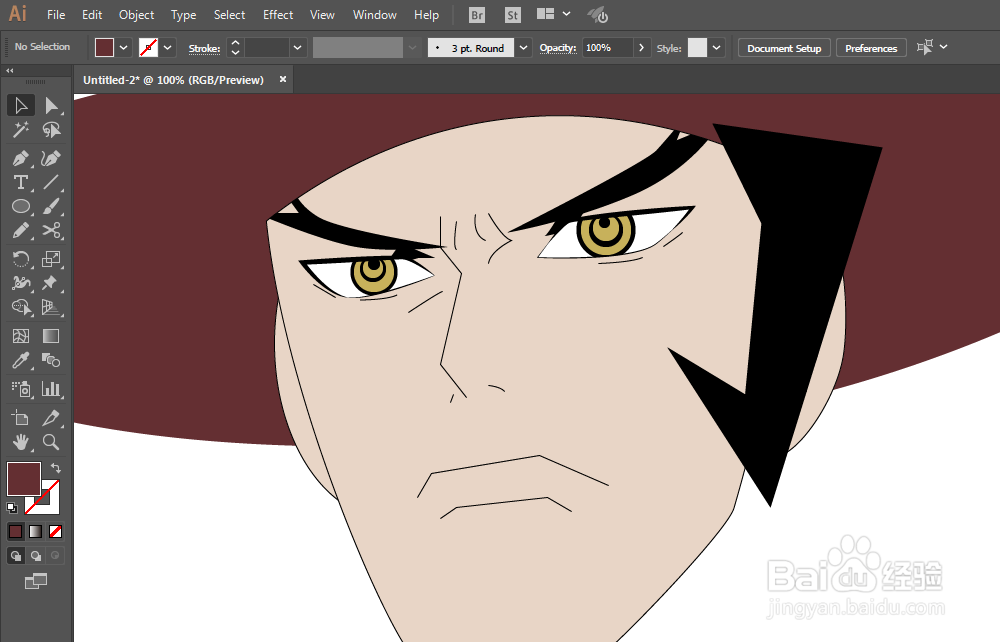The width and height of the screenshot is (1000, 642).
Task: Close the Untitled-2 document tab
Action: (283, 79)
